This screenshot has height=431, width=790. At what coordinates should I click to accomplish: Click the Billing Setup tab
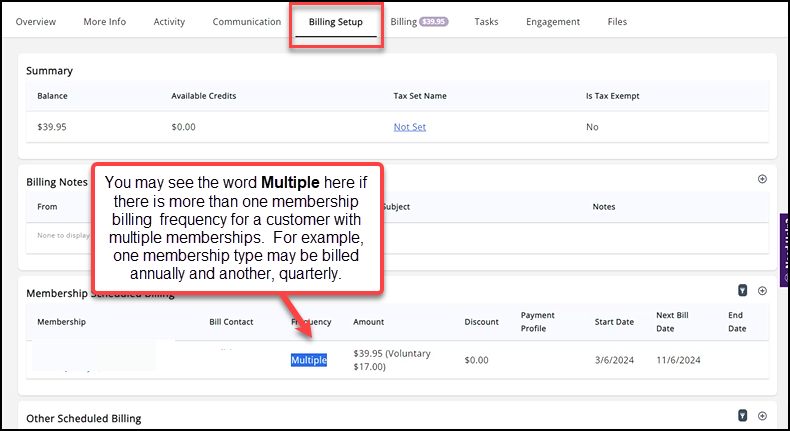(336, 22)
